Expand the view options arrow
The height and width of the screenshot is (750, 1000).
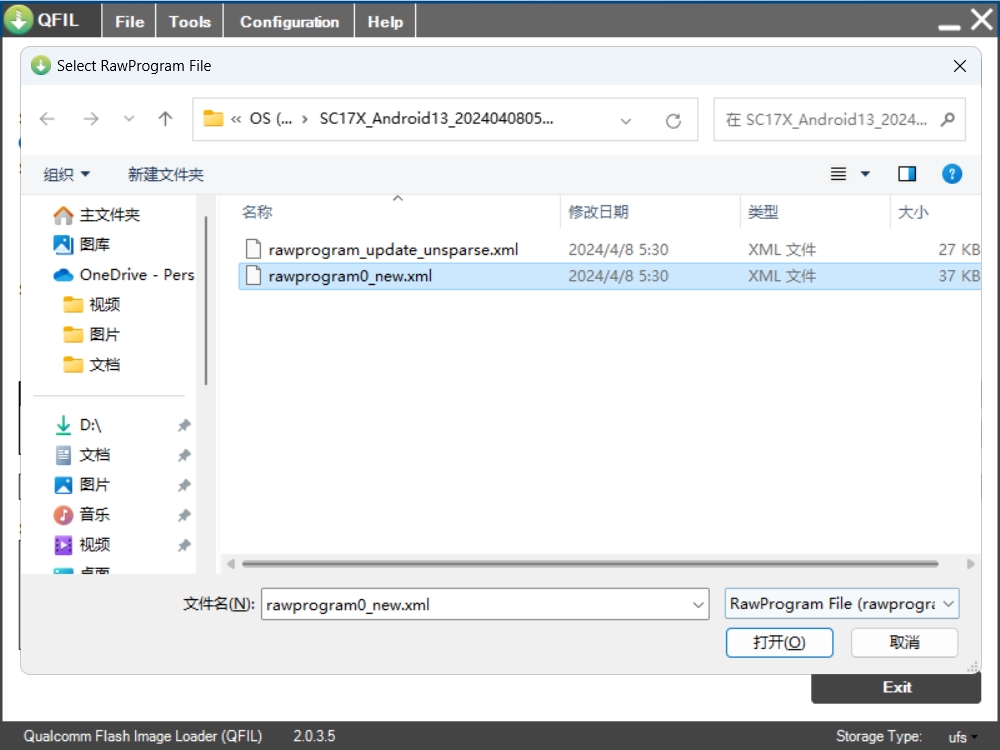865,173
